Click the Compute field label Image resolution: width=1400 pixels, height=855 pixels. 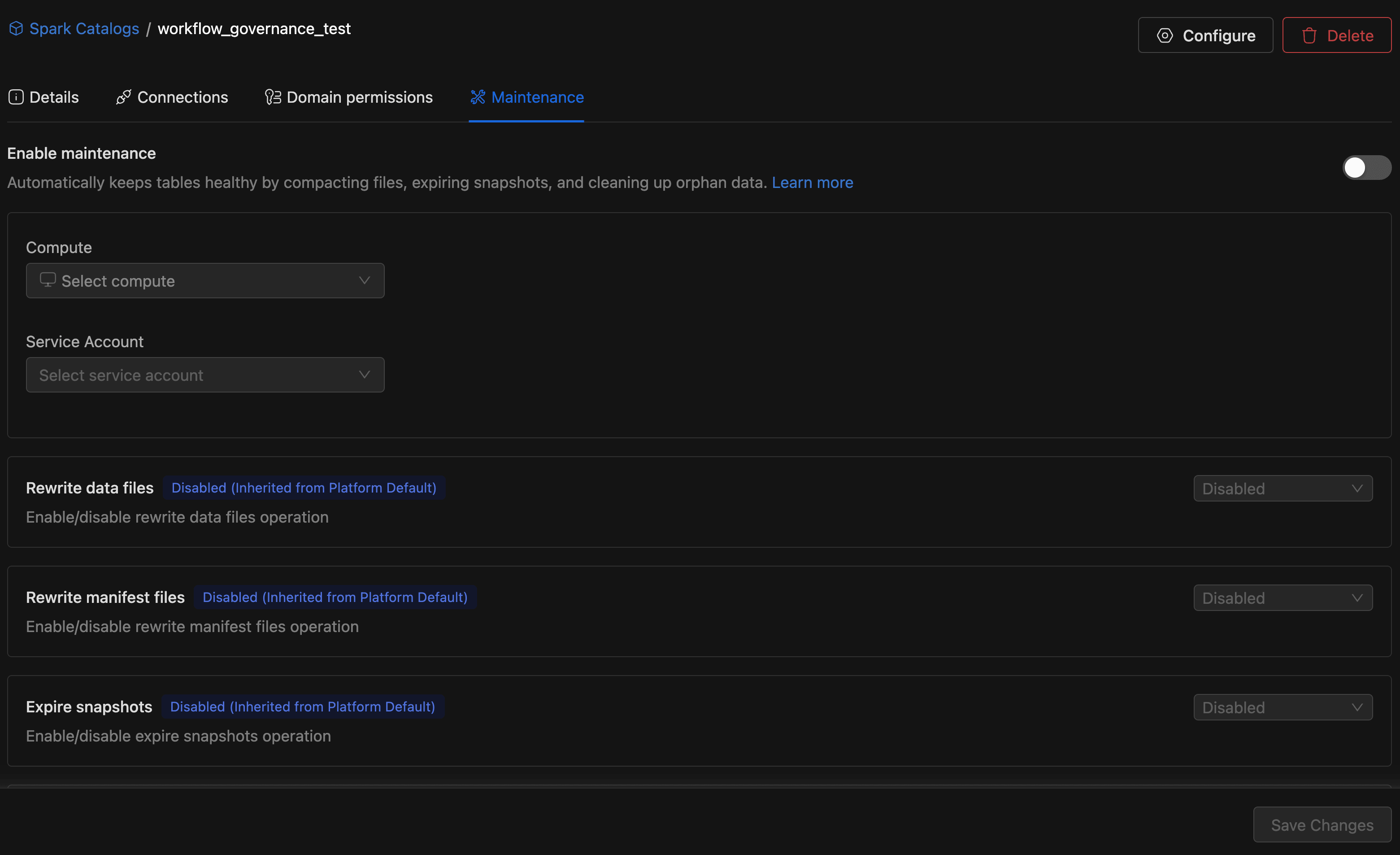tap(59, 247)
